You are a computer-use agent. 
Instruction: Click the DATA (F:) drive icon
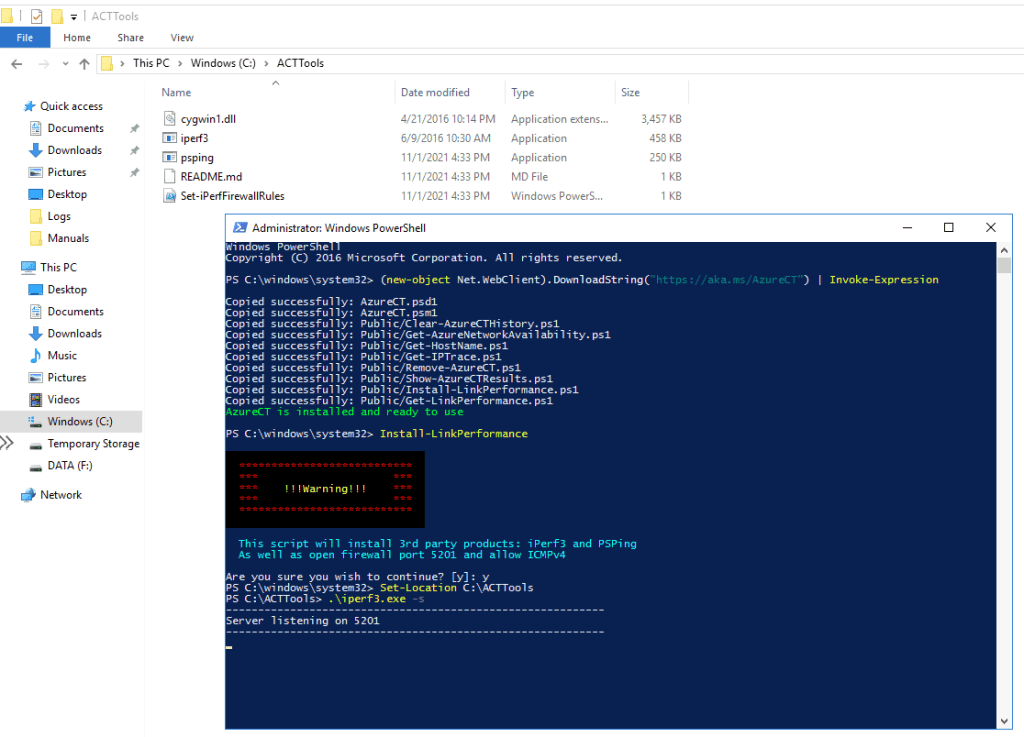36,466
